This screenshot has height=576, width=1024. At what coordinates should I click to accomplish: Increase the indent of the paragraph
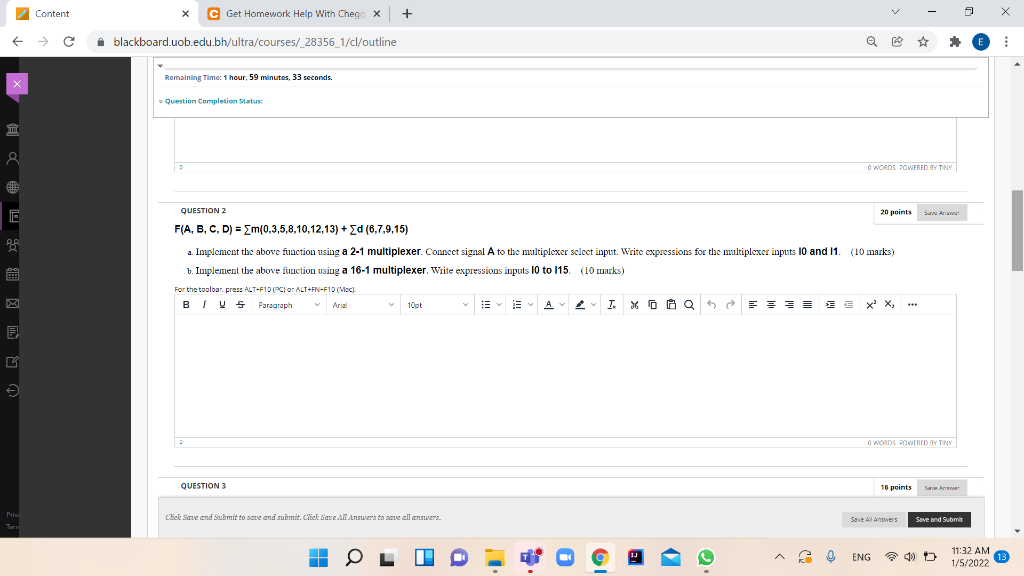[830, 304]
